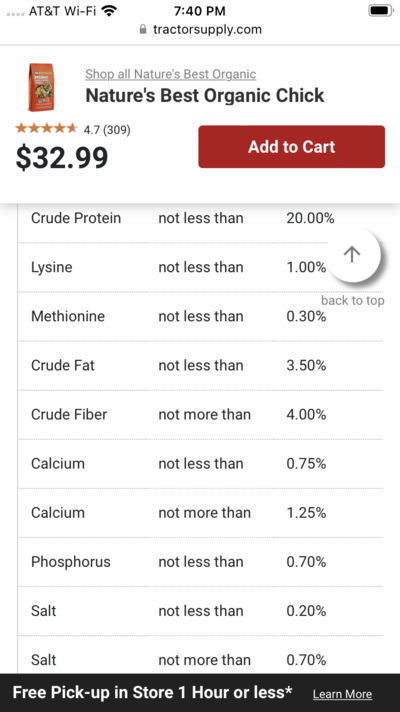Click Learn More in pickup banner

(x=342, y=694)
